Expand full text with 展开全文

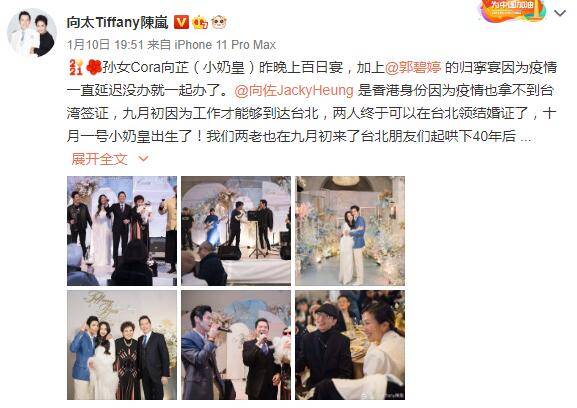click(x=100, y=159)
